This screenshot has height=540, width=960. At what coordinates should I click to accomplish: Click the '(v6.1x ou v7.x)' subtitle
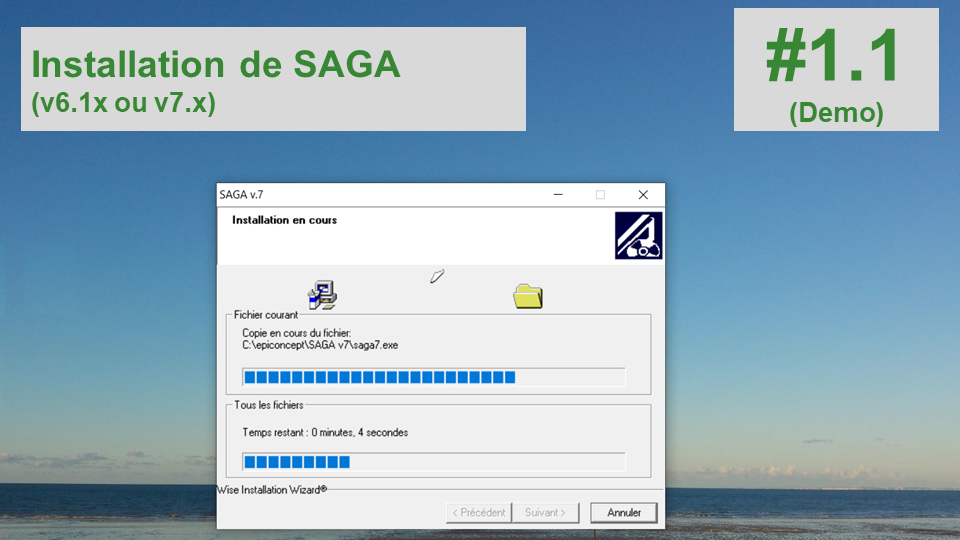point(124,103)
